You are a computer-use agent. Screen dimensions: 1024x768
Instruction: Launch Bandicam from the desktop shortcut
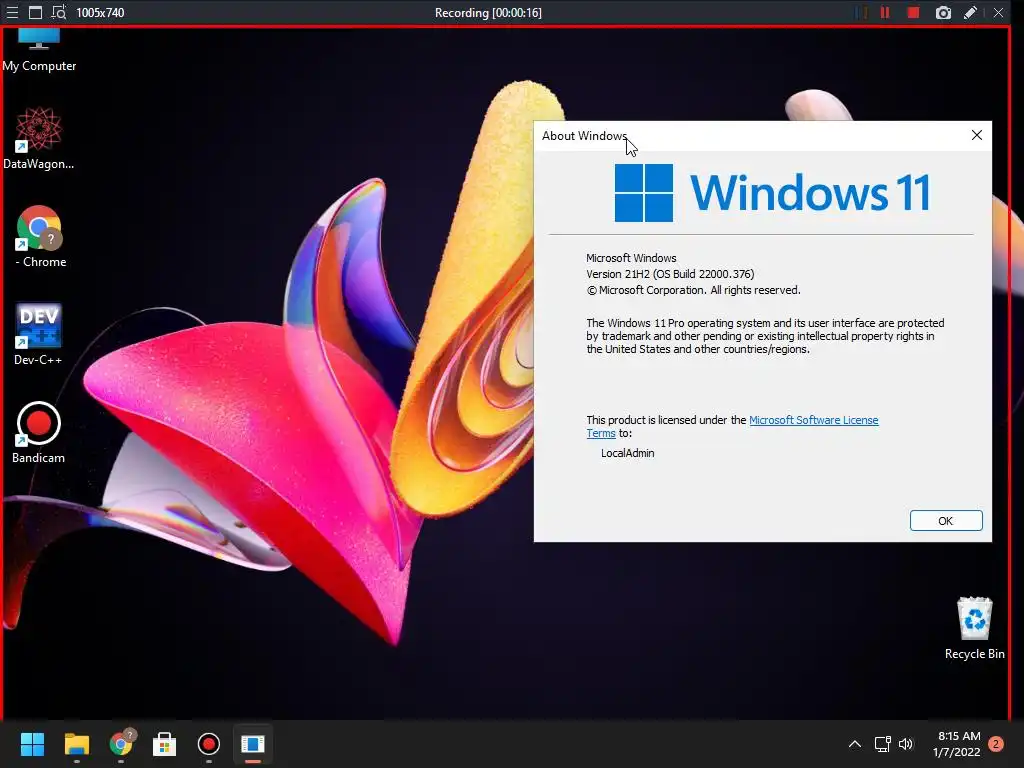(x=39, y=432)
